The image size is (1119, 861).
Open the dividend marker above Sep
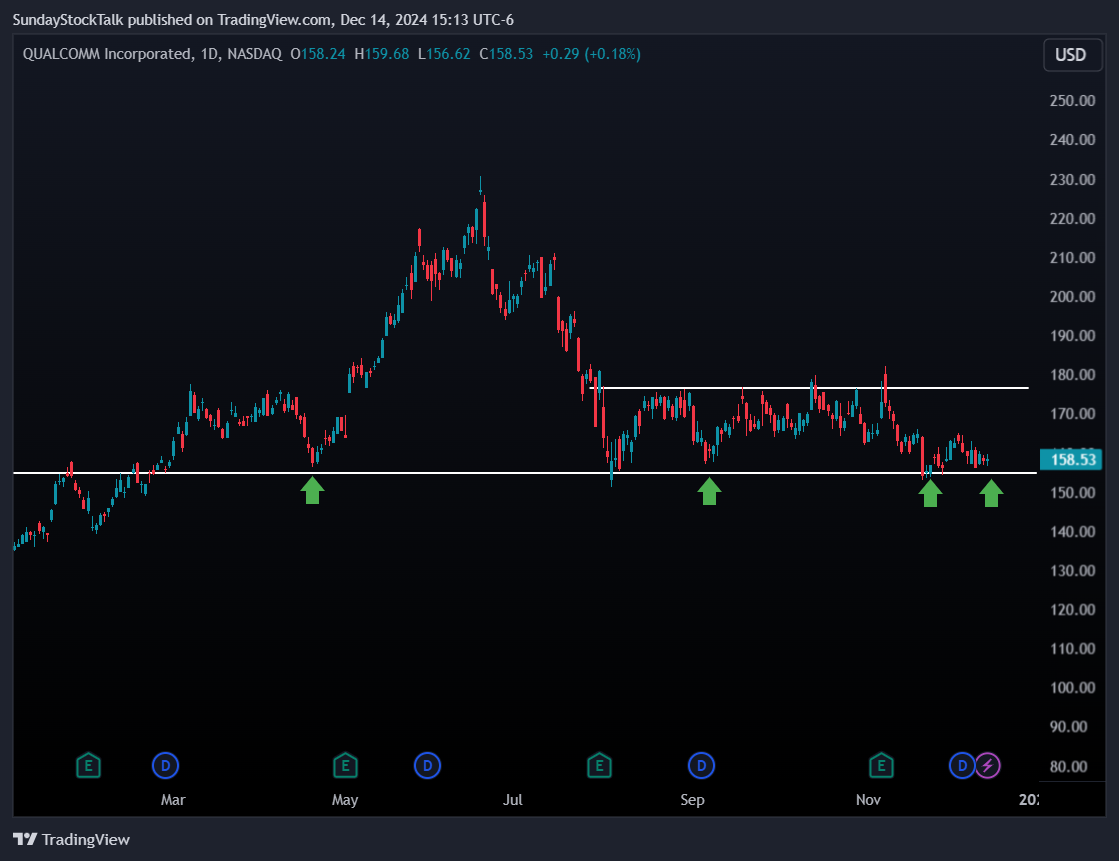pos(702,766)
